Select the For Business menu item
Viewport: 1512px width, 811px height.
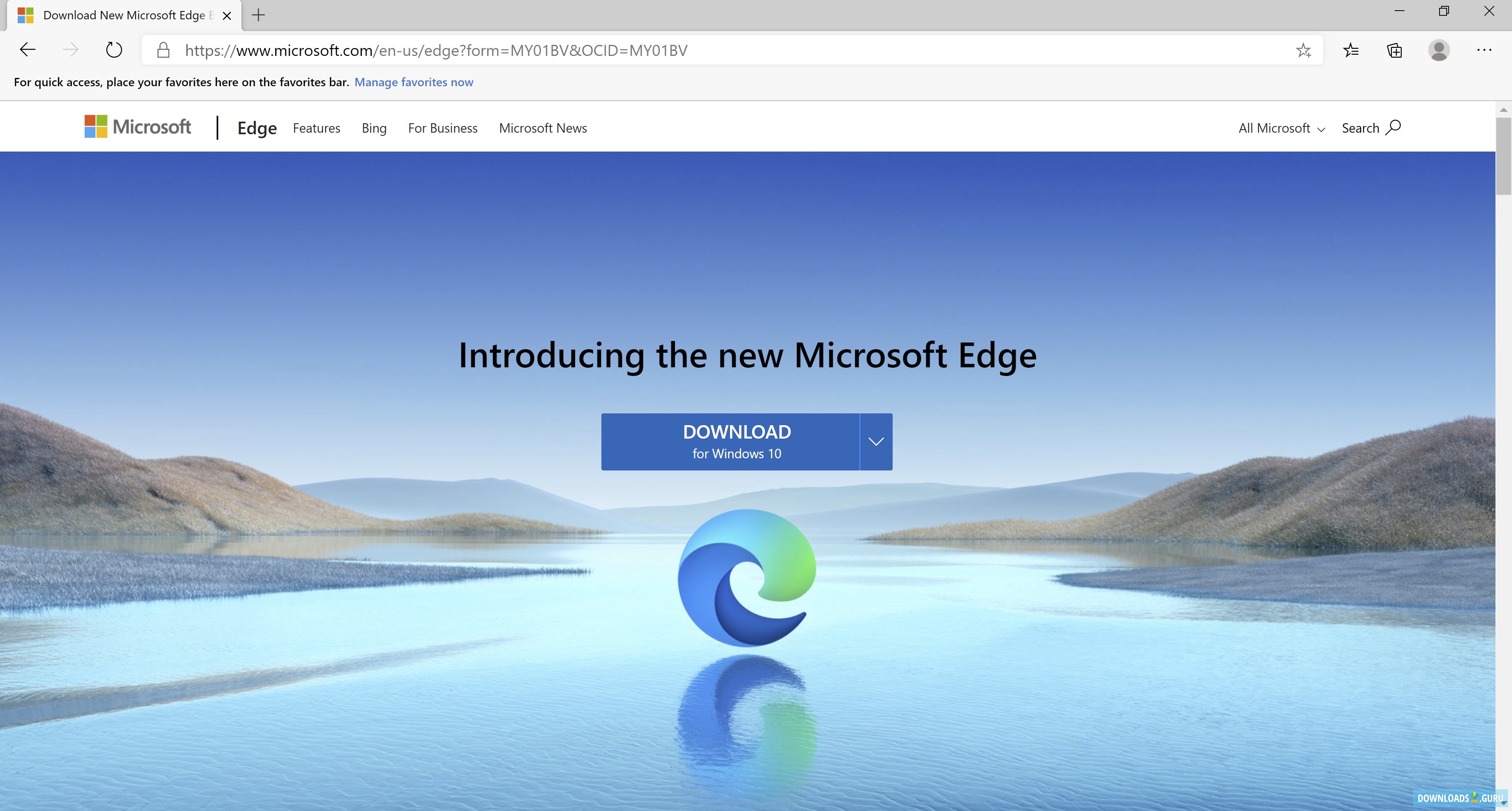(442, 128)
